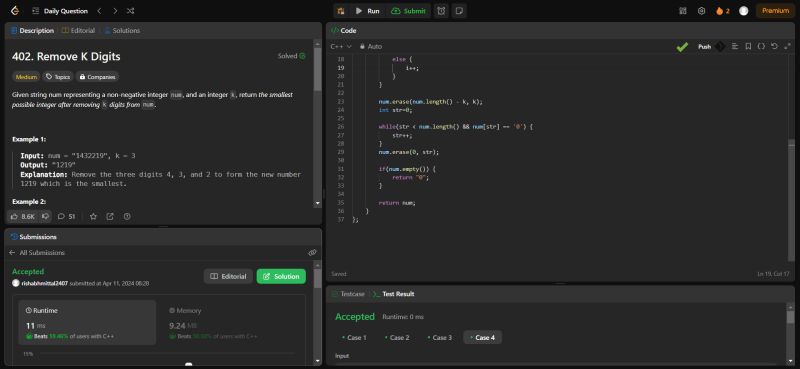The image size is (800, 369).
Task: Like the problem, 8.6K thumbs up
Action: (23, 216)
